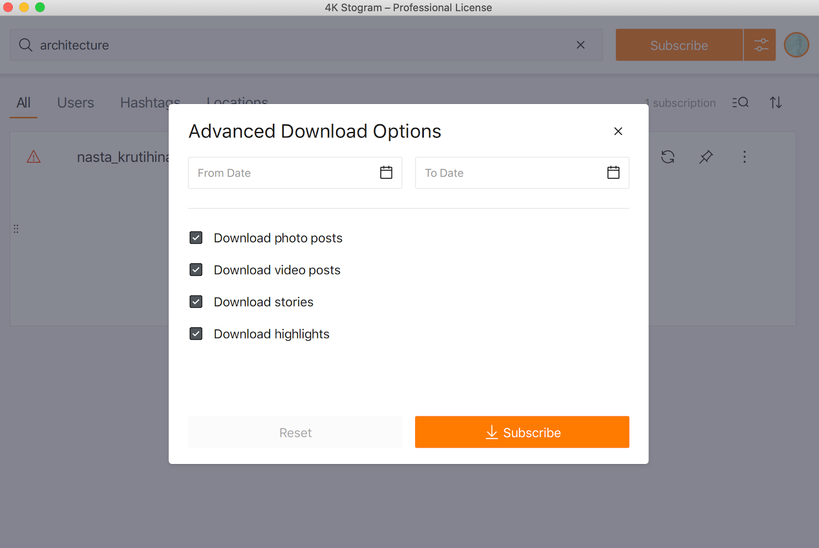This screenshot has width=819, height=548.
Task: Refresh the nasta_krutihina subscription
Action: pyautogui.click(x=668, y=157)
